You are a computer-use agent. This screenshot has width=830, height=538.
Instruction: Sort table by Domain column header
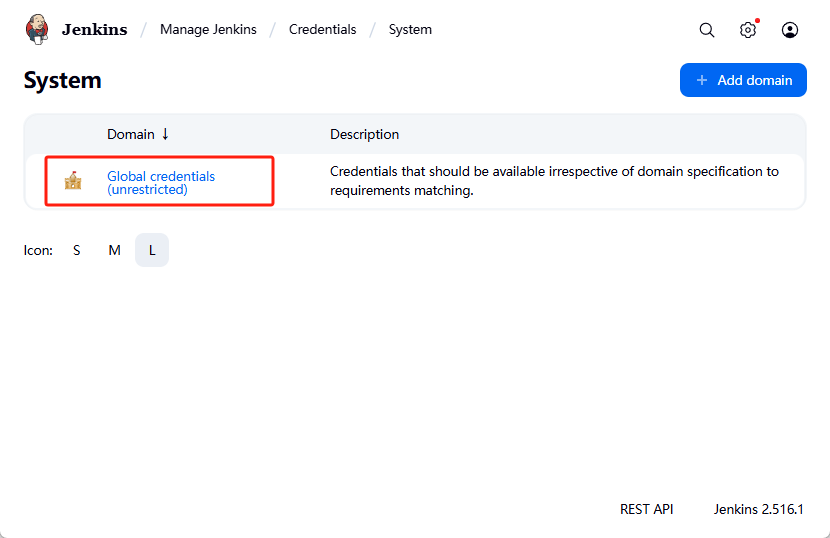(x=131, y=134)
